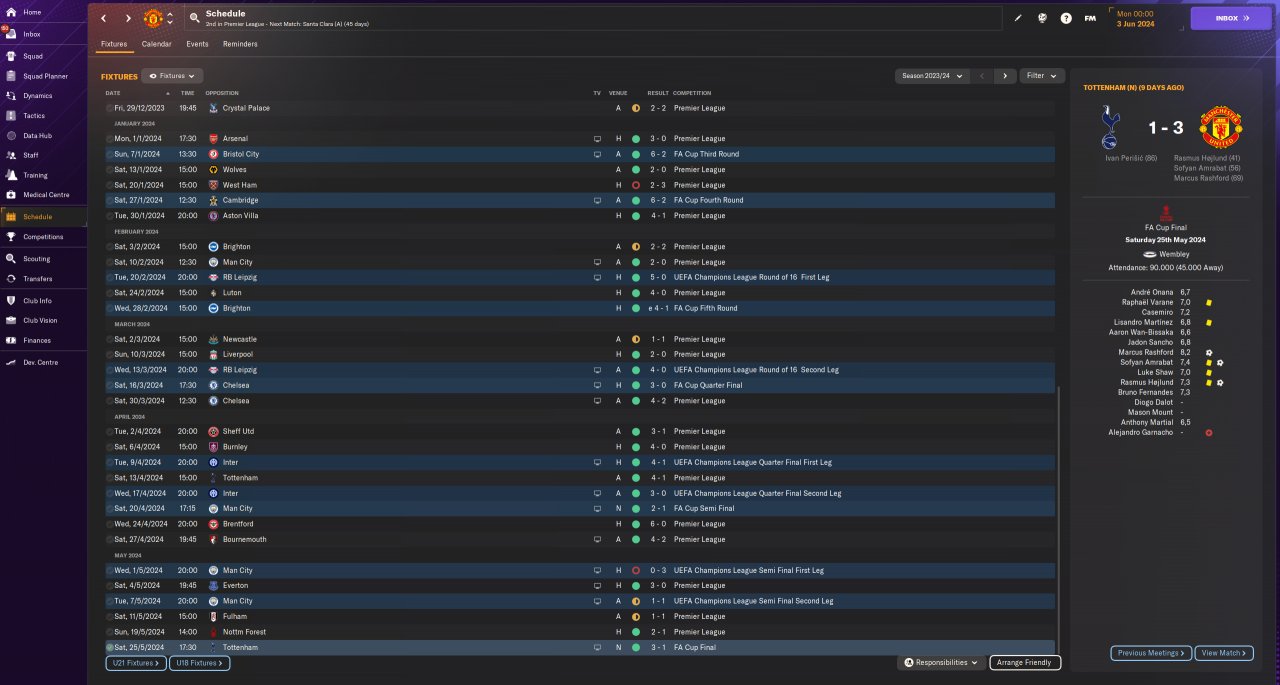This screenshot has height=685, width=1280.
Task: Select the circle for Tottenham 25/5/2024 fixture
Action: click(109, 647)
